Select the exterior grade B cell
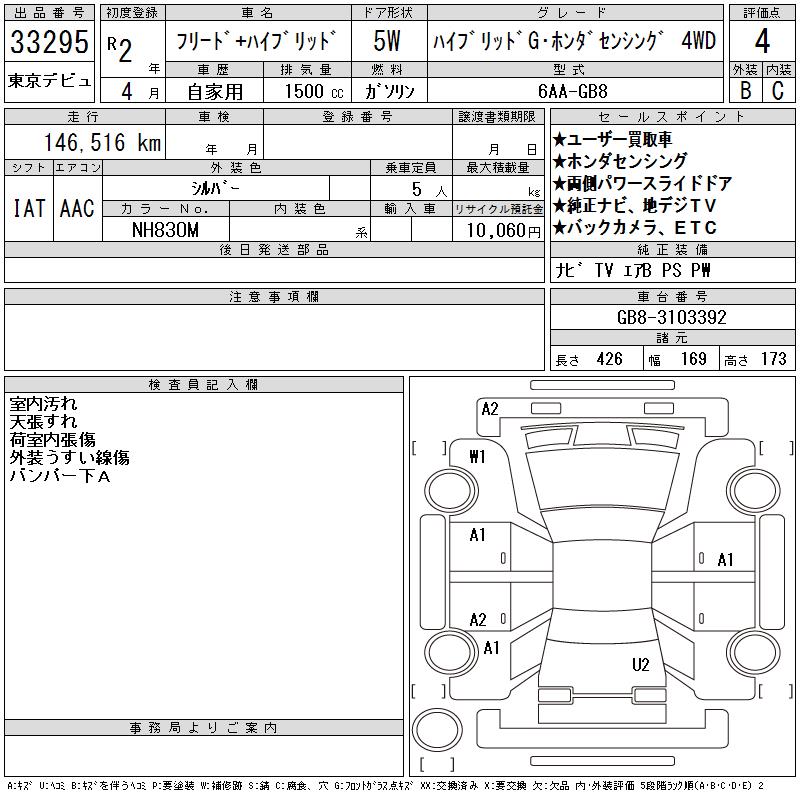 (745, 90)
